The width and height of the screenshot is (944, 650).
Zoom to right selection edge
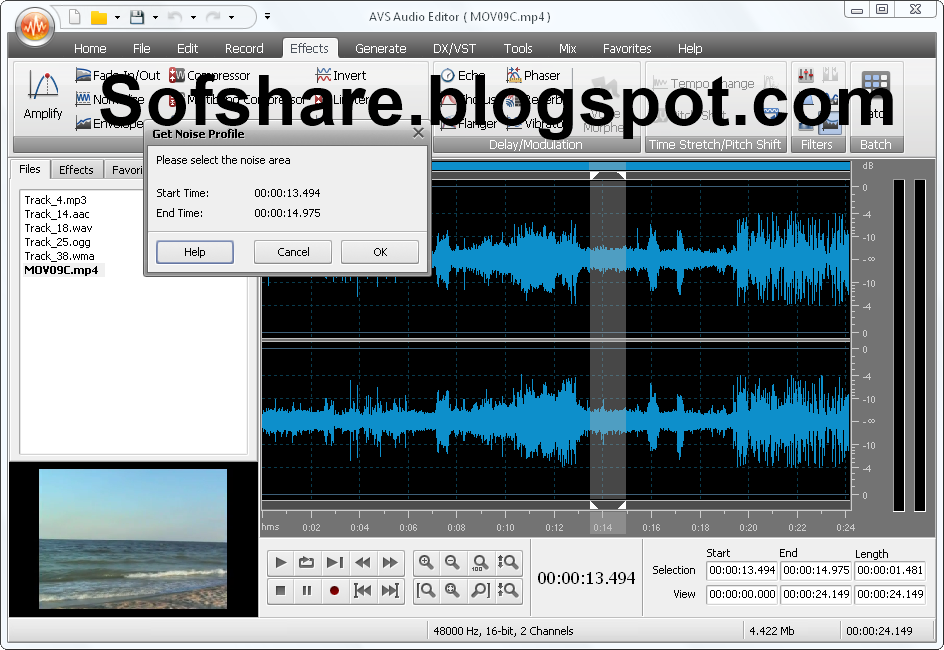[x=480, y=590]
